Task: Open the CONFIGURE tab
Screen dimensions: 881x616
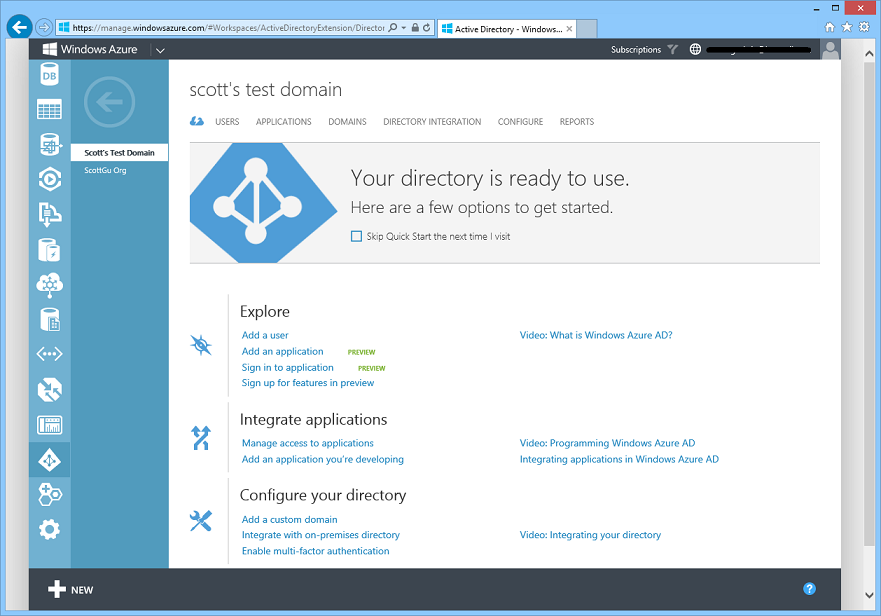Action: click(x=520, y=121)
